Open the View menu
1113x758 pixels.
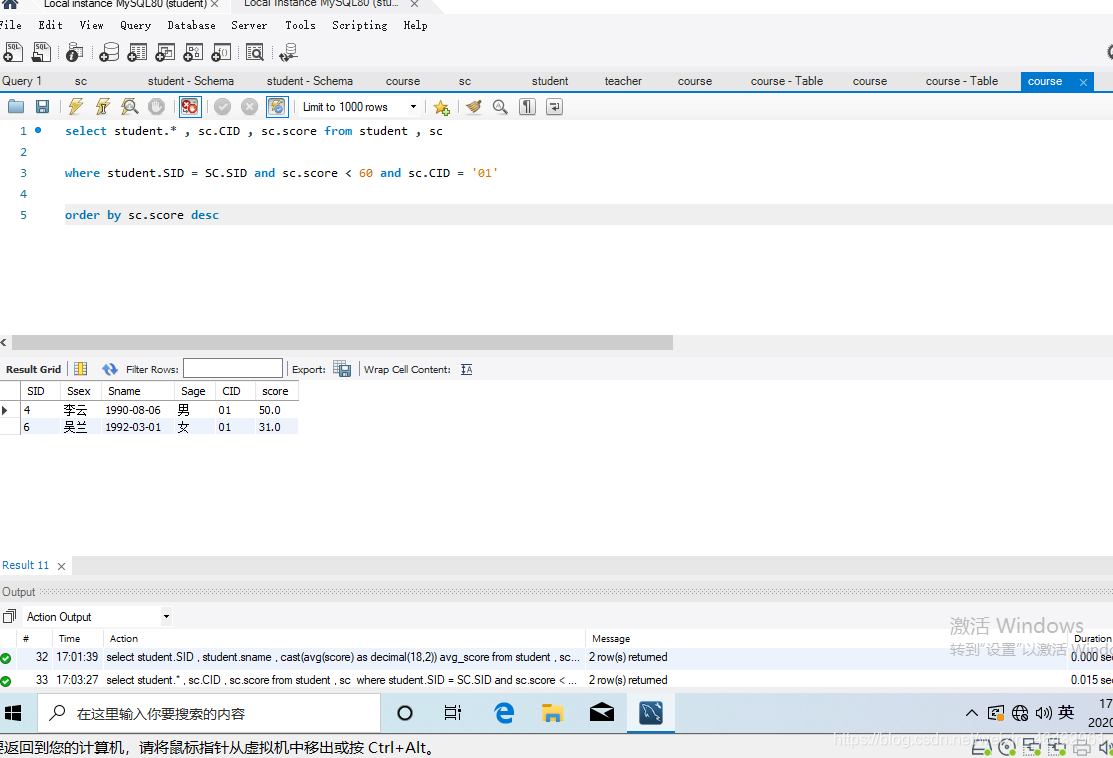[92, 25]
